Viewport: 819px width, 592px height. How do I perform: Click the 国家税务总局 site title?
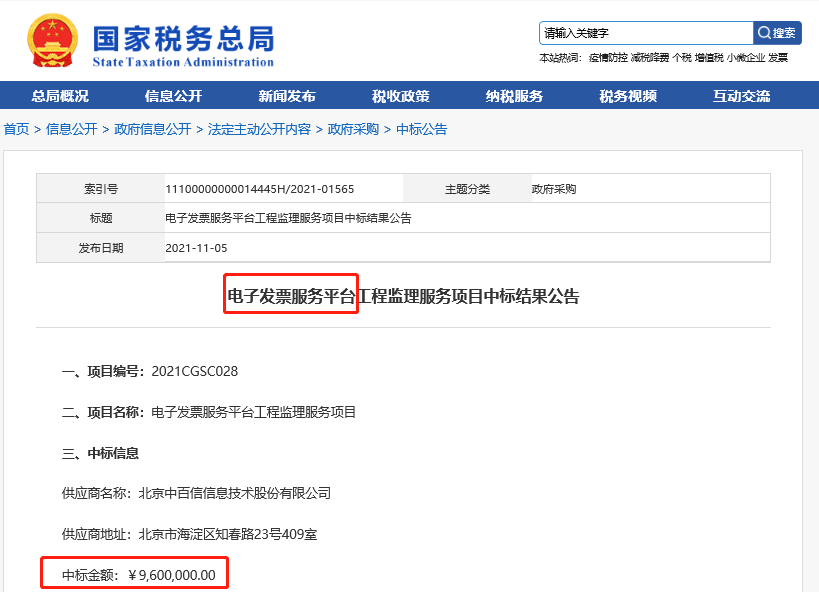(183, 39)
